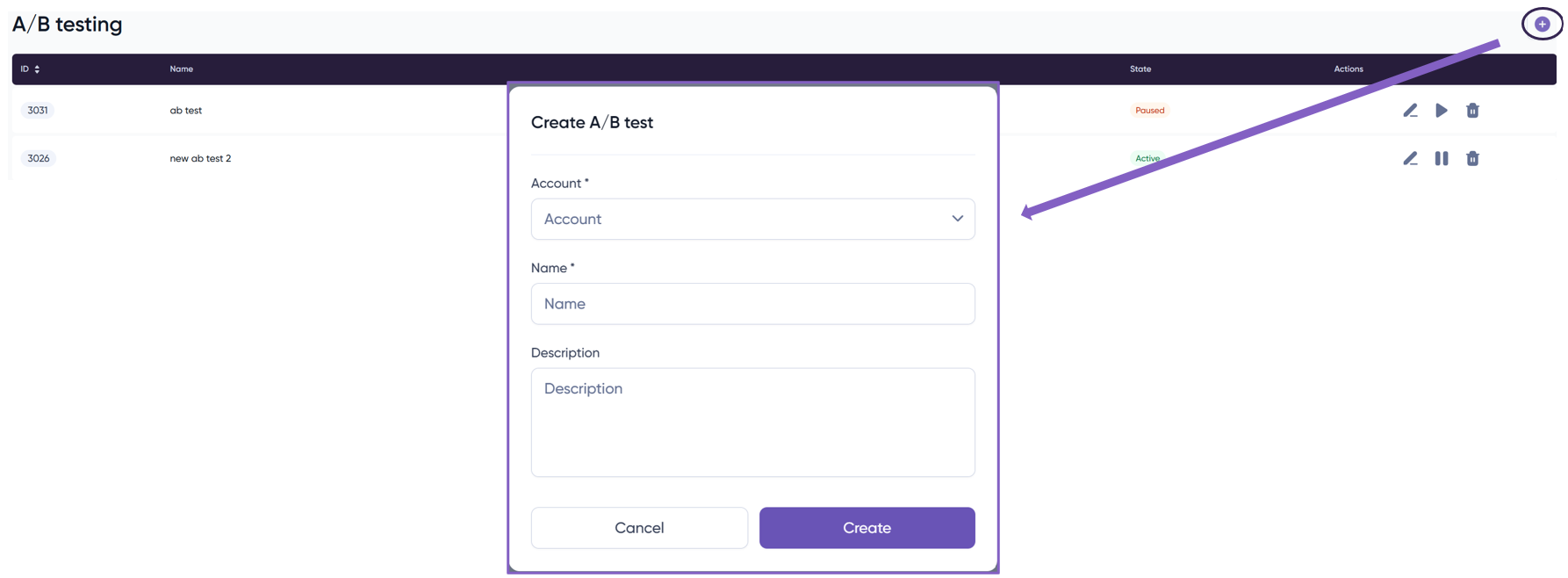Click the Account dropdown chevron arrow

[x=957, y=219]
